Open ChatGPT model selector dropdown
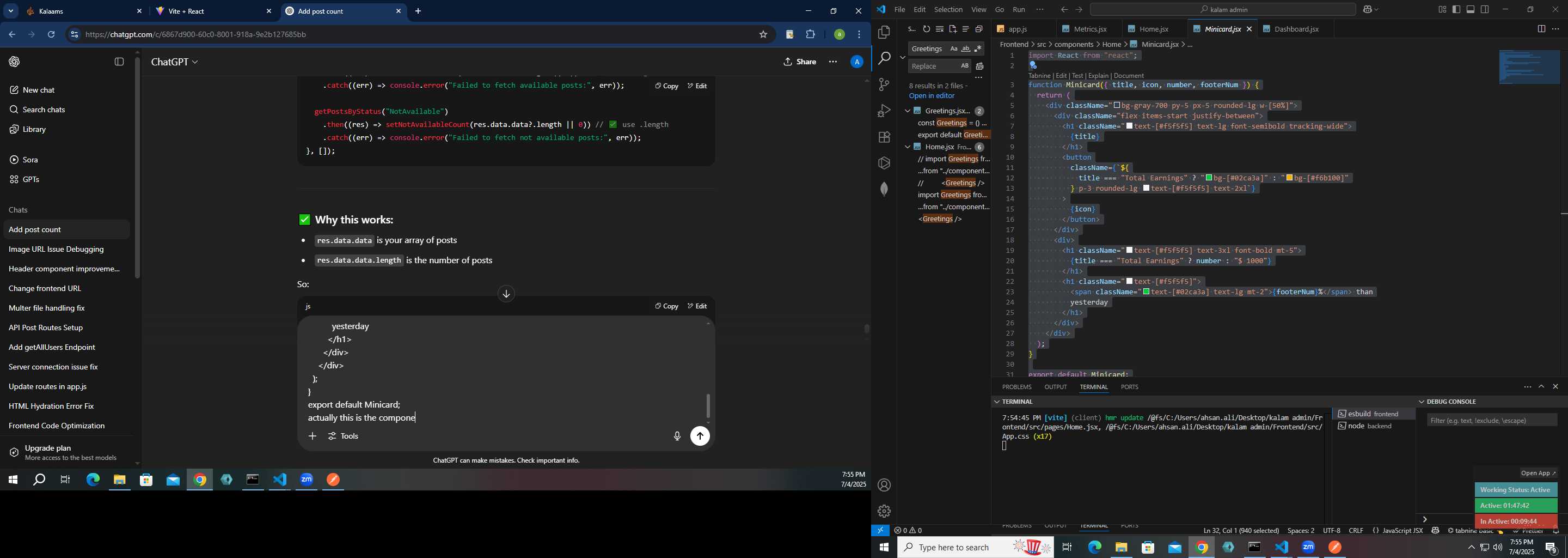The image size is (1568, 558). pos(175,62)
